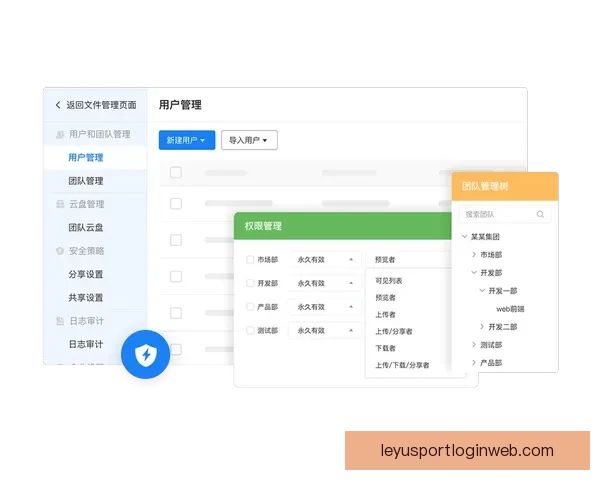This screenshot has height=480, width=600.
Task: Click the 权限管理 green panel header
Action: 342,226
